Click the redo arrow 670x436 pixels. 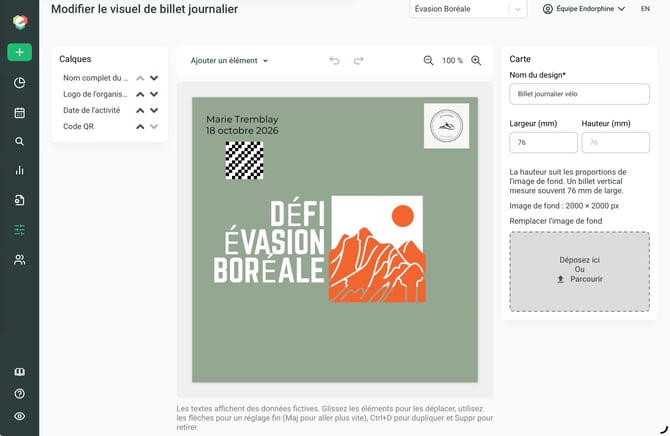pyautogui.click(x=359, y=61)
